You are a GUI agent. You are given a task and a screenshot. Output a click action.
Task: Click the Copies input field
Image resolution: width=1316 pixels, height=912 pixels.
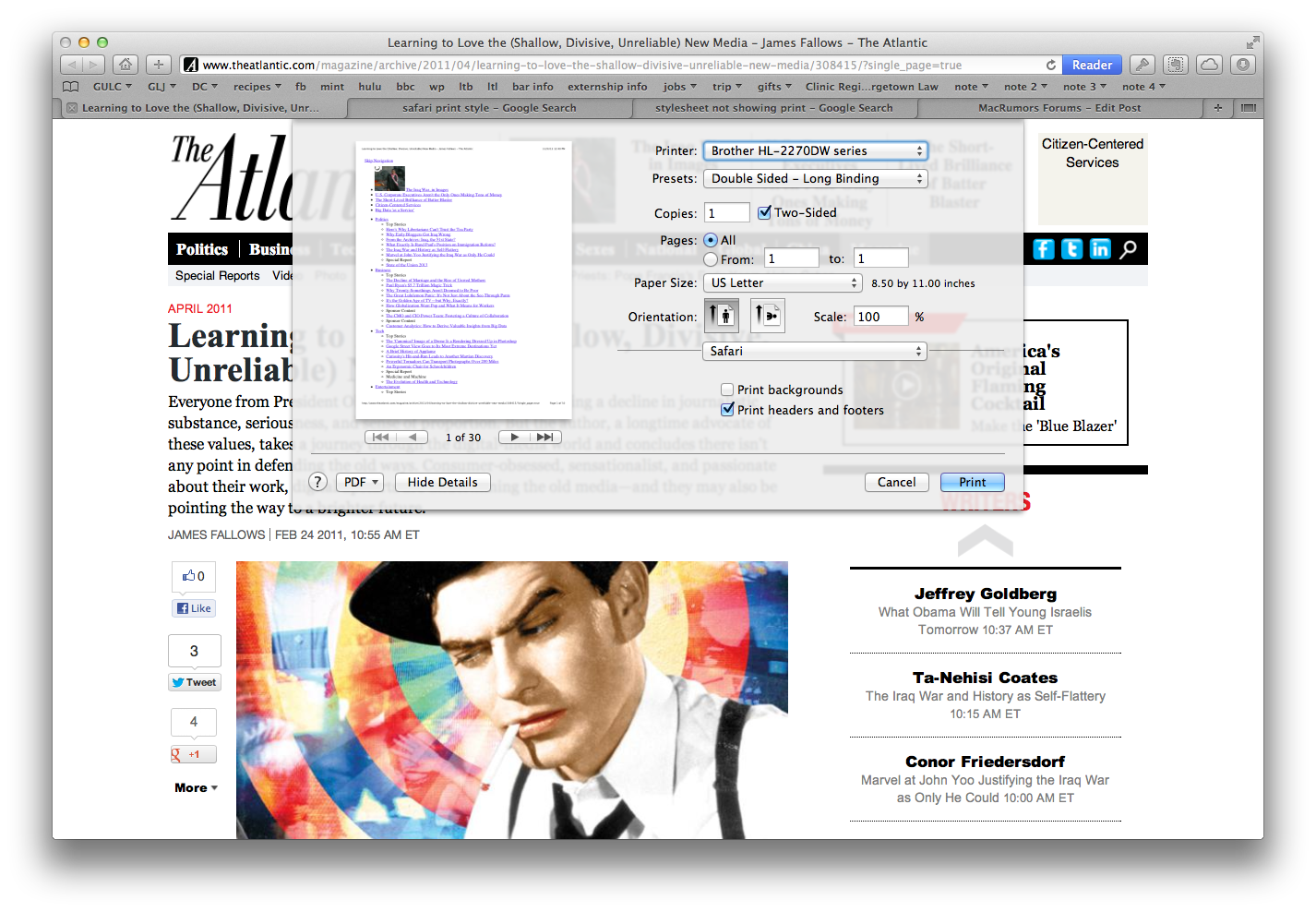pos(727,213)
